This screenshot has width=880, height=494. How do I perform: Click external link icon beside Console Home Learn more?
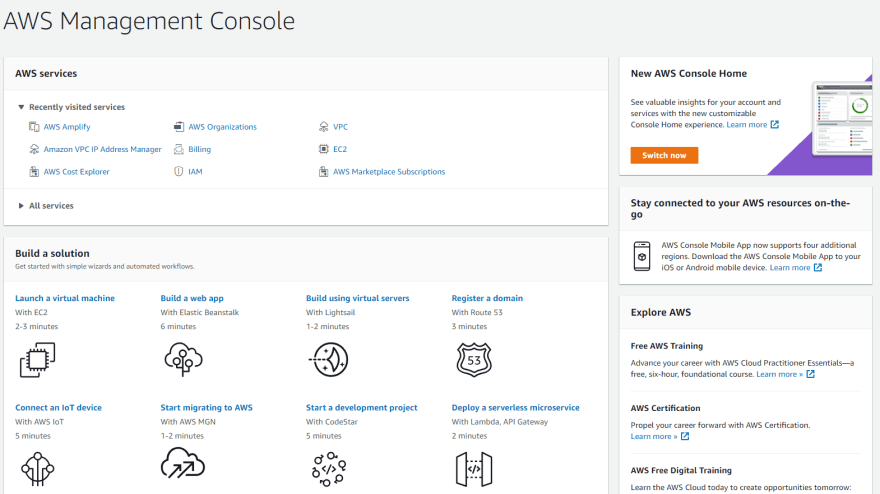774,125
